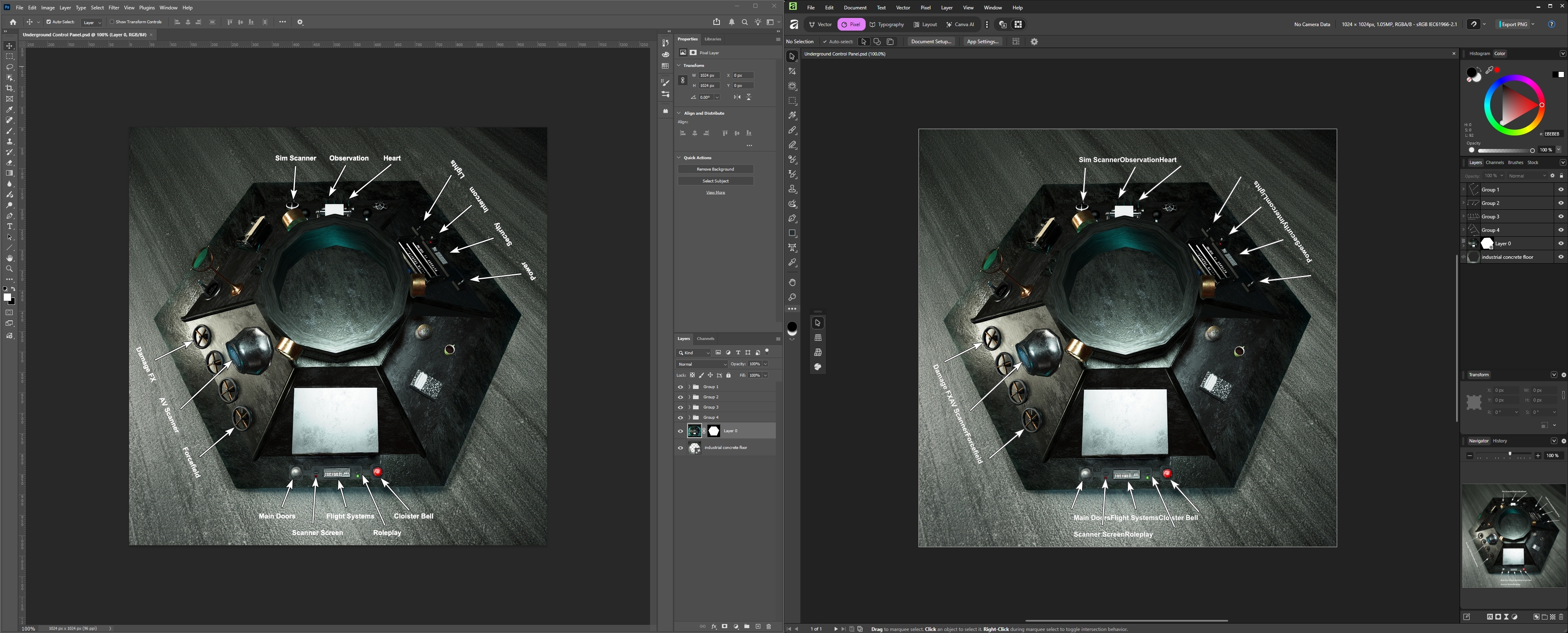Select the Crop tool in Photoshop
1568x633 pixels.
coord(10,88)
